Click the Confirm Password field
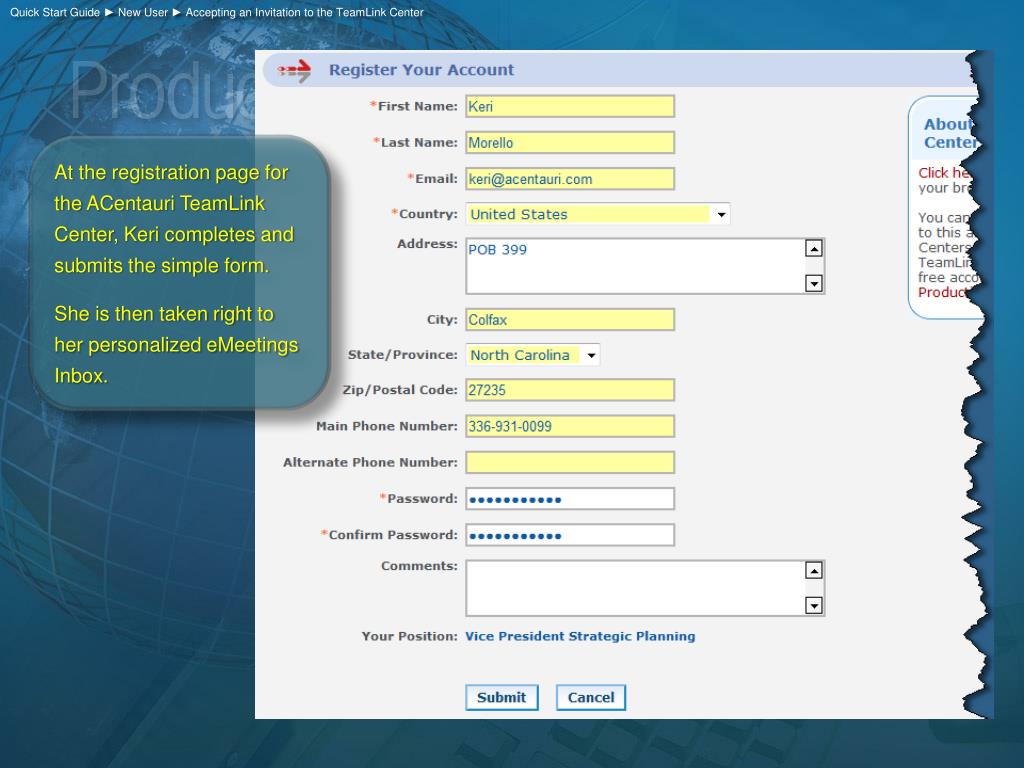 coord(569,535)
